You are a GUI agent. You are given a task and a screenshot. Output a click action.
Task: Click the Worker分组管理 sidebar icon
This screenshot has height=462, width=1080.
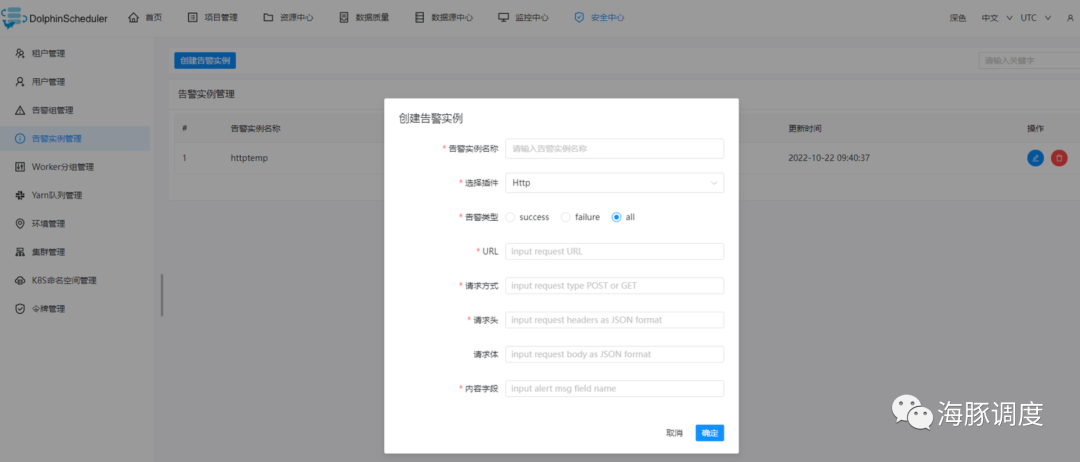[20, 167]
